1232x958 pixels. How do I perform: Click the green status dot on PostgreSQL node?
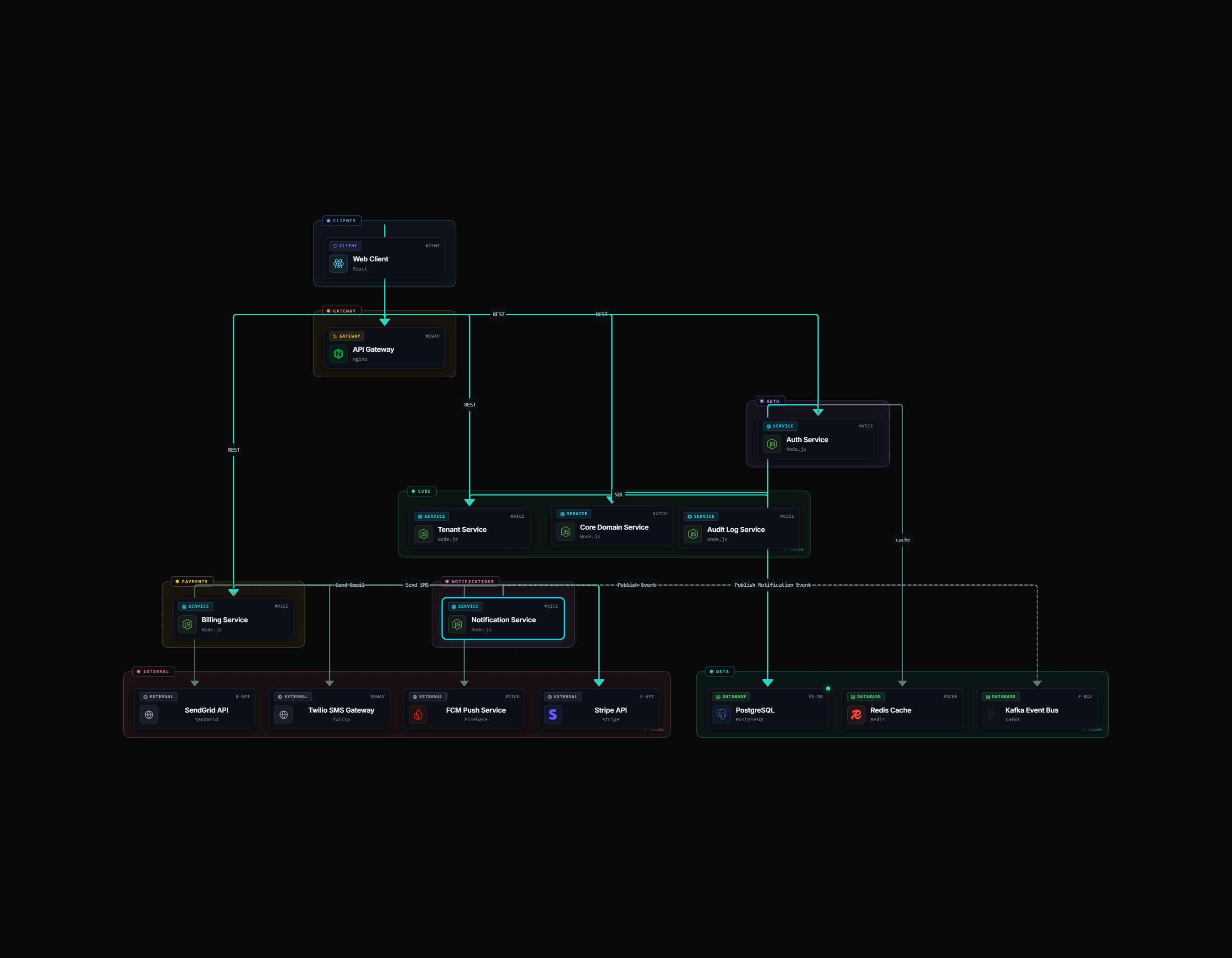pos(828,688)
